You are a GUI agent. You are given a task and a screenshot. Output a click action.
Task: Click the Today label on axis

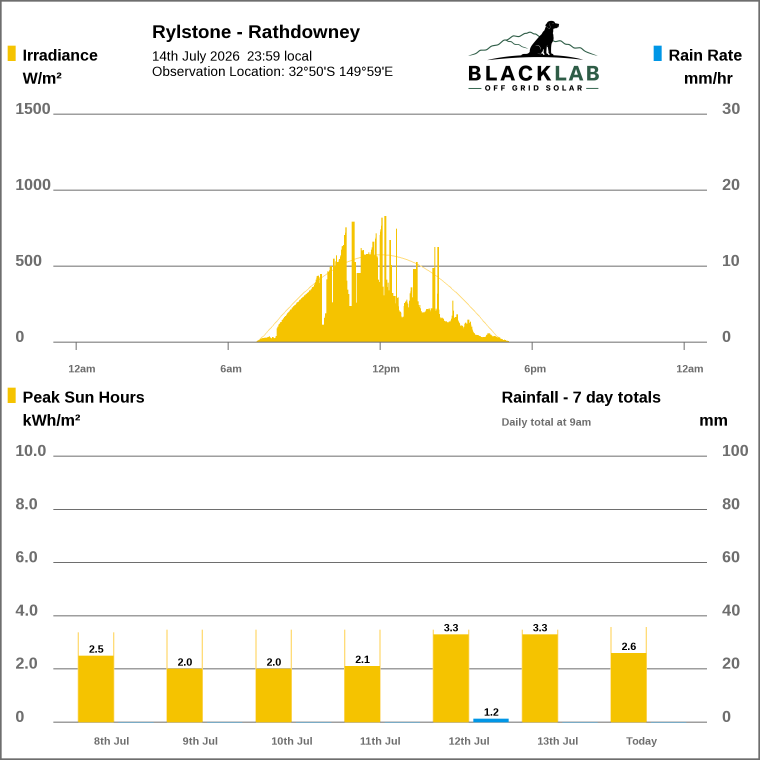click(641, 741)
